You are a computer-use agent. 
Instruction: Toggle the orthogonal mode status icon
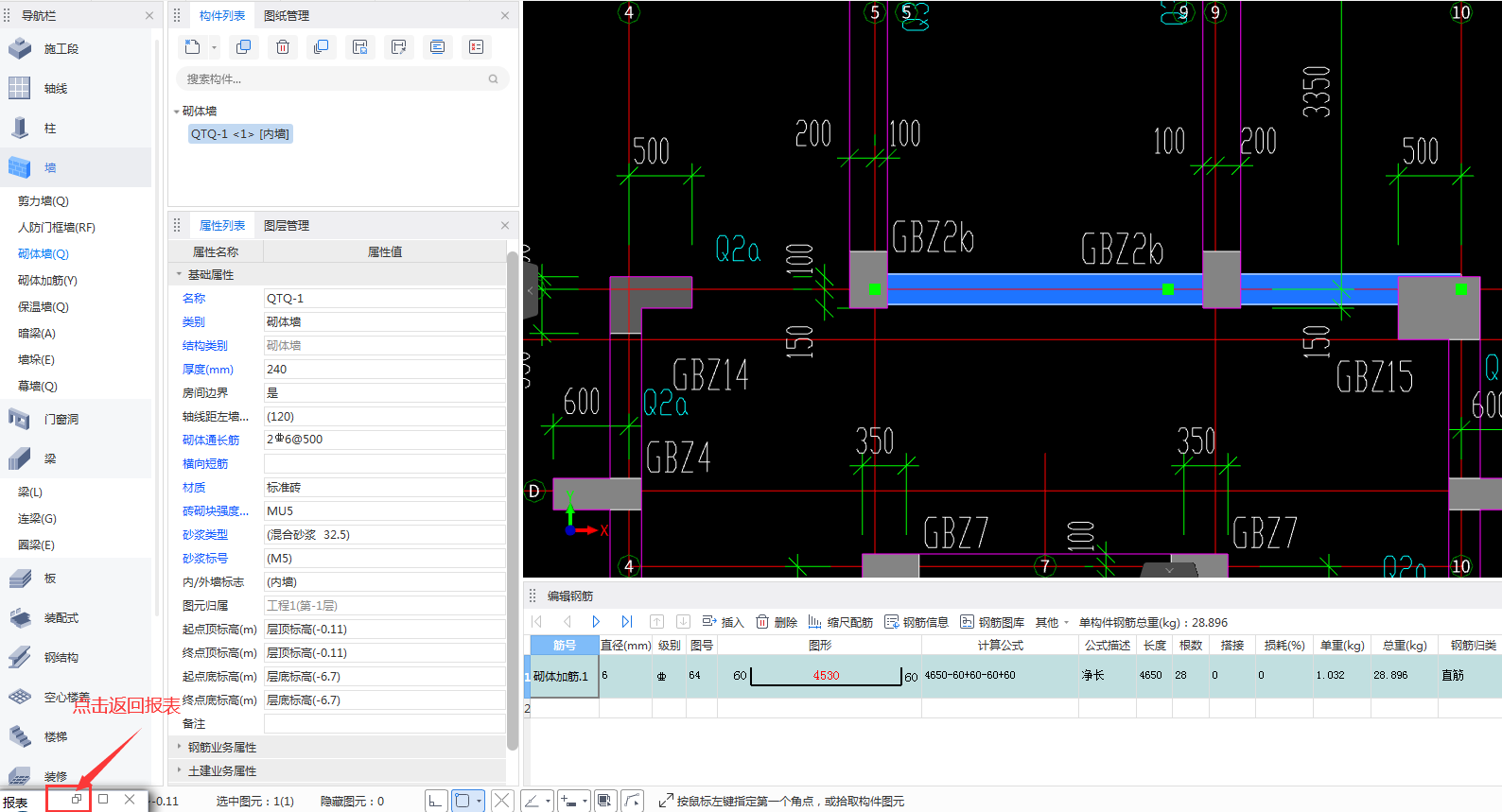point(435,801)
